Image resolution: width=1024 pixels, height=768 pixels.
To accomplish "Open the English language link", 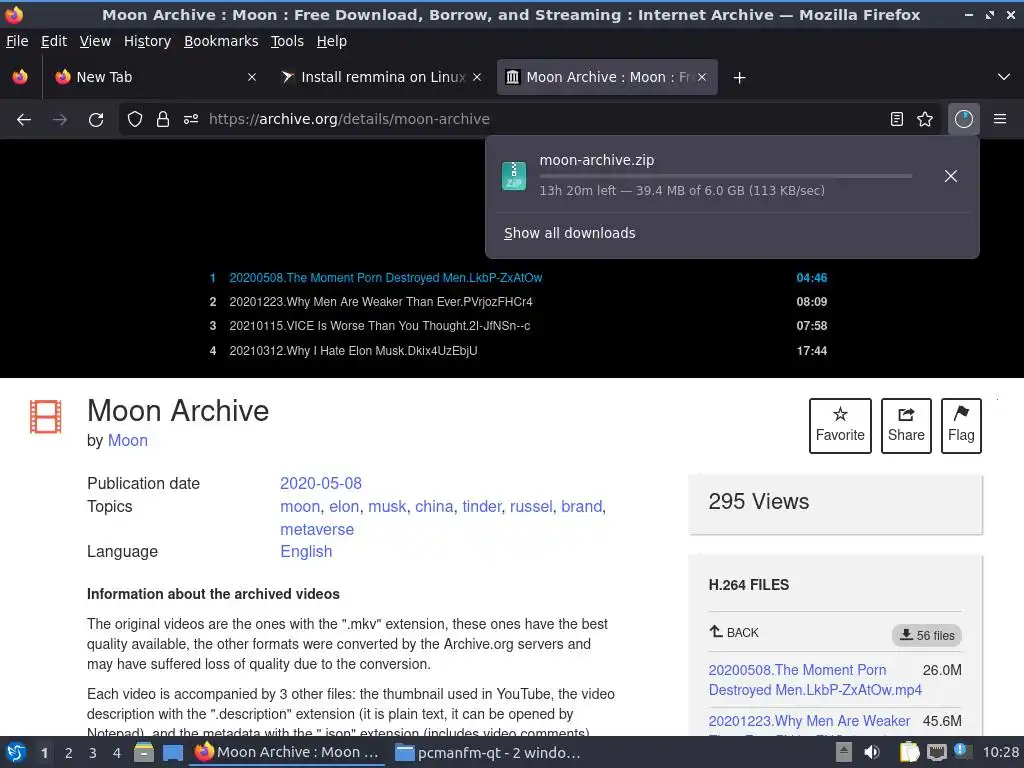I will [x=306, y=552].
